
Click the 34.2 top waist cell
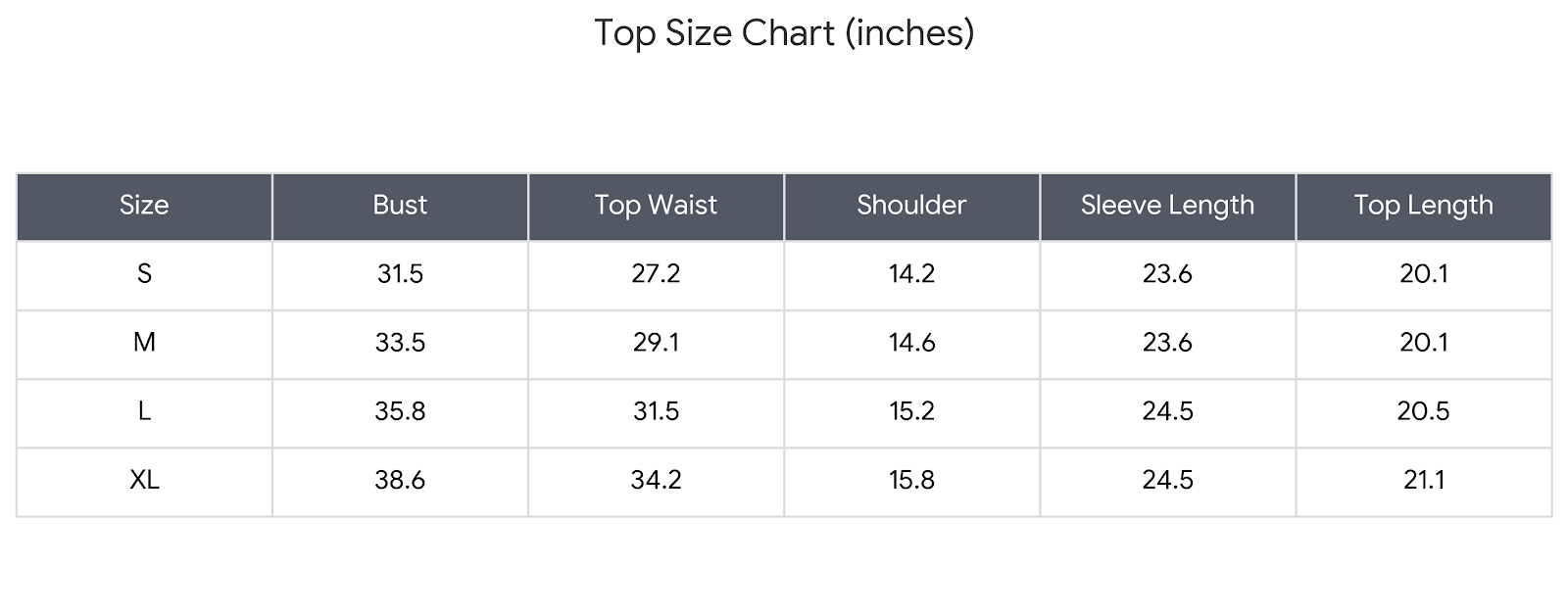point(656,480)
